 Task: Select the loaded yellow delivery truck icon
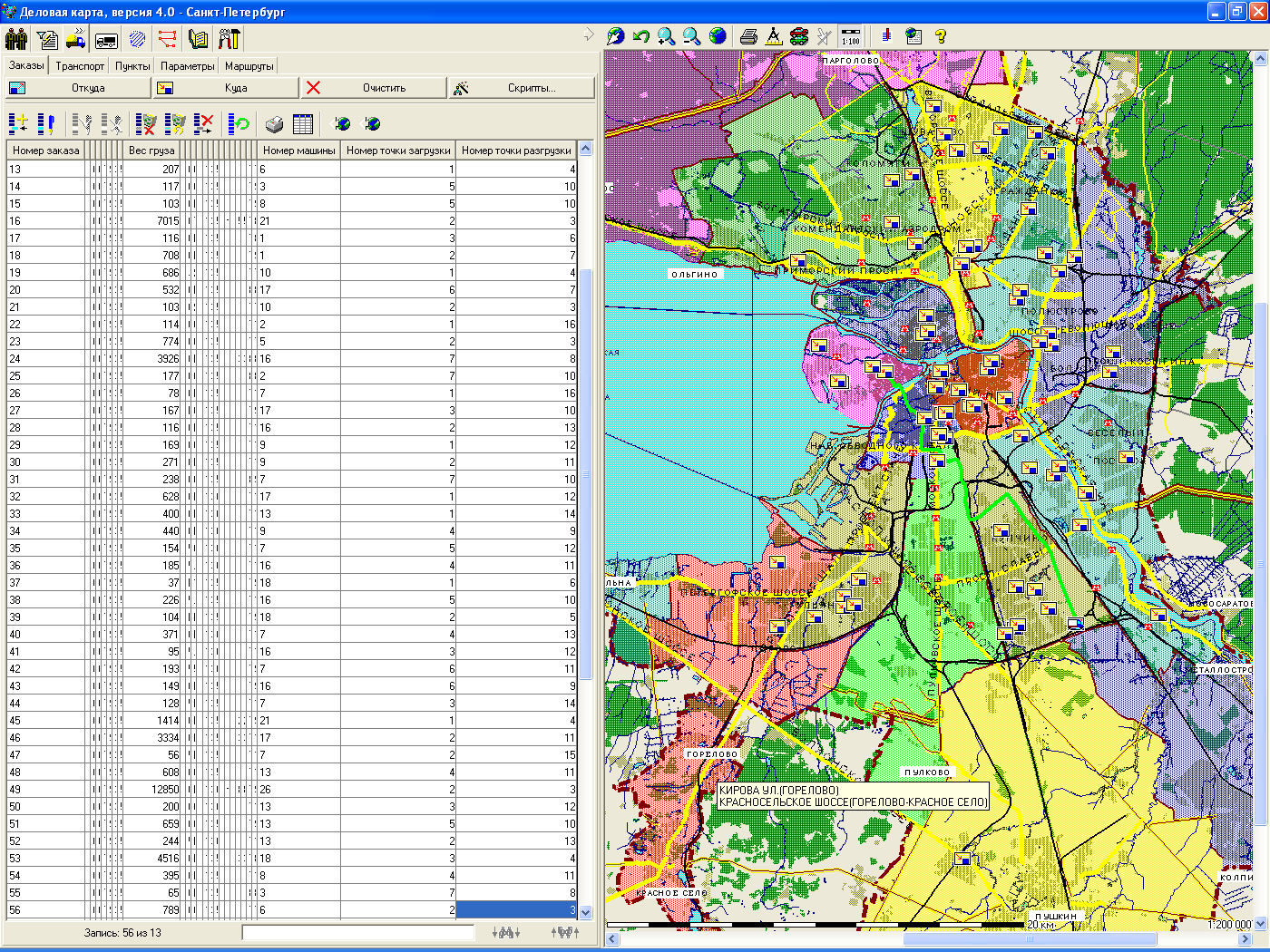76,39
